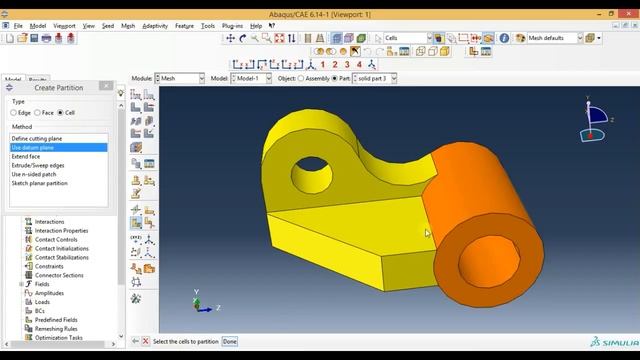Open the File menu

tap(18, 26)
